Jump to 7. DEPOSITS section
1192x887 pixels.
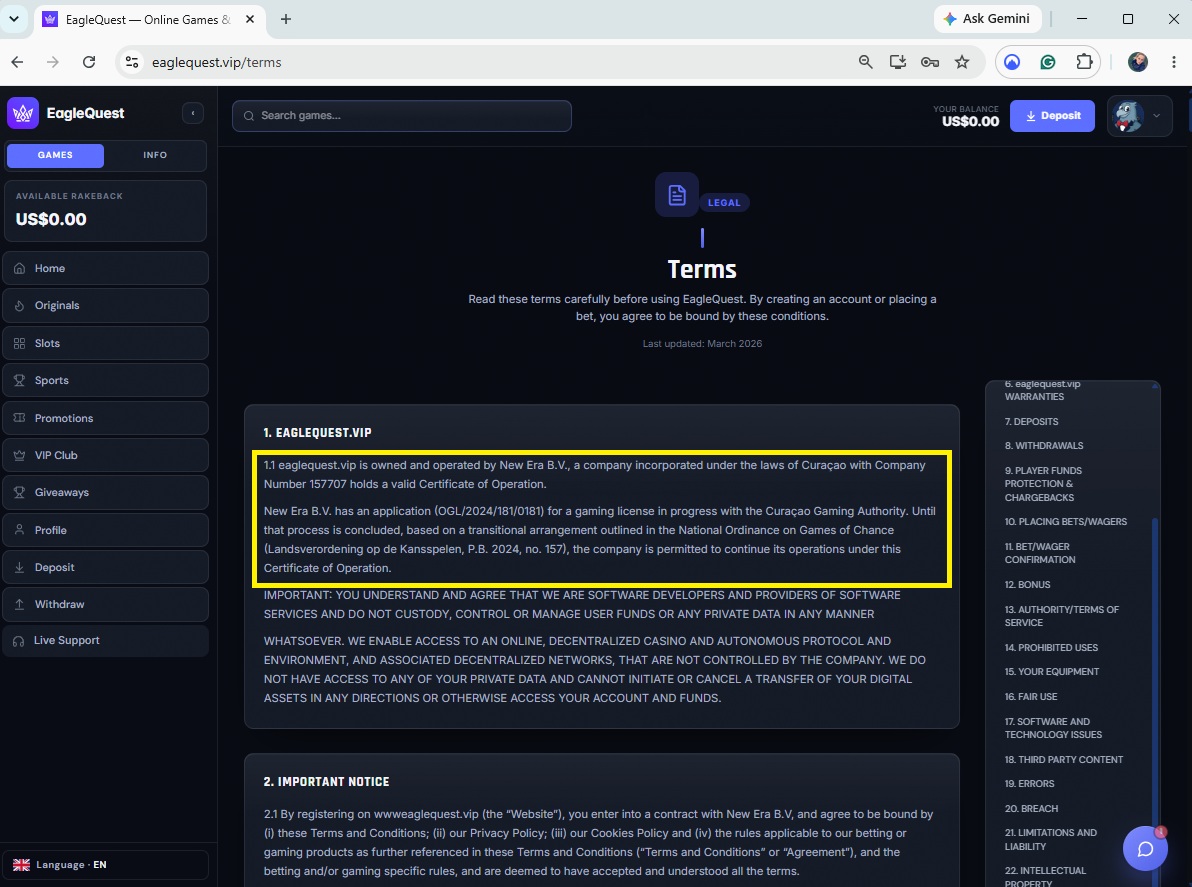point(1032,422)
